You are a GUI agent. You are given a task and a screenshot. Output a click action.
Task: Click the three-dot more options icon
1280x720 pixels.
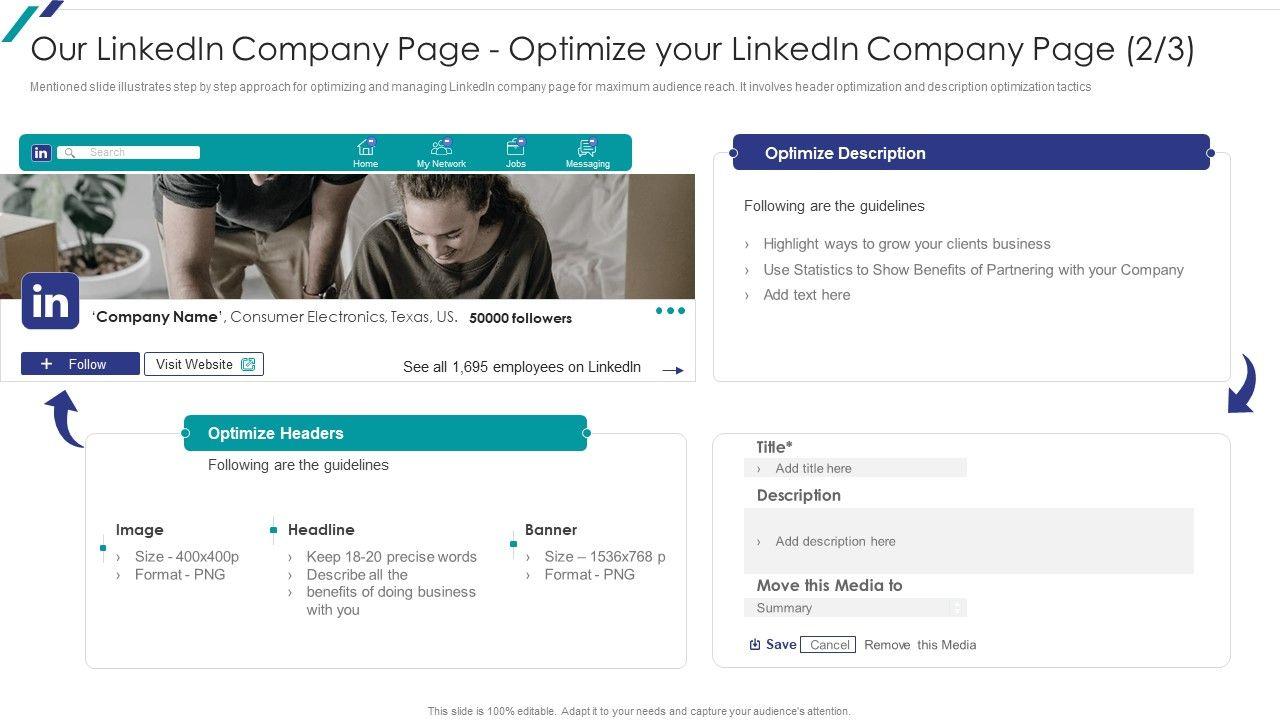670,311
